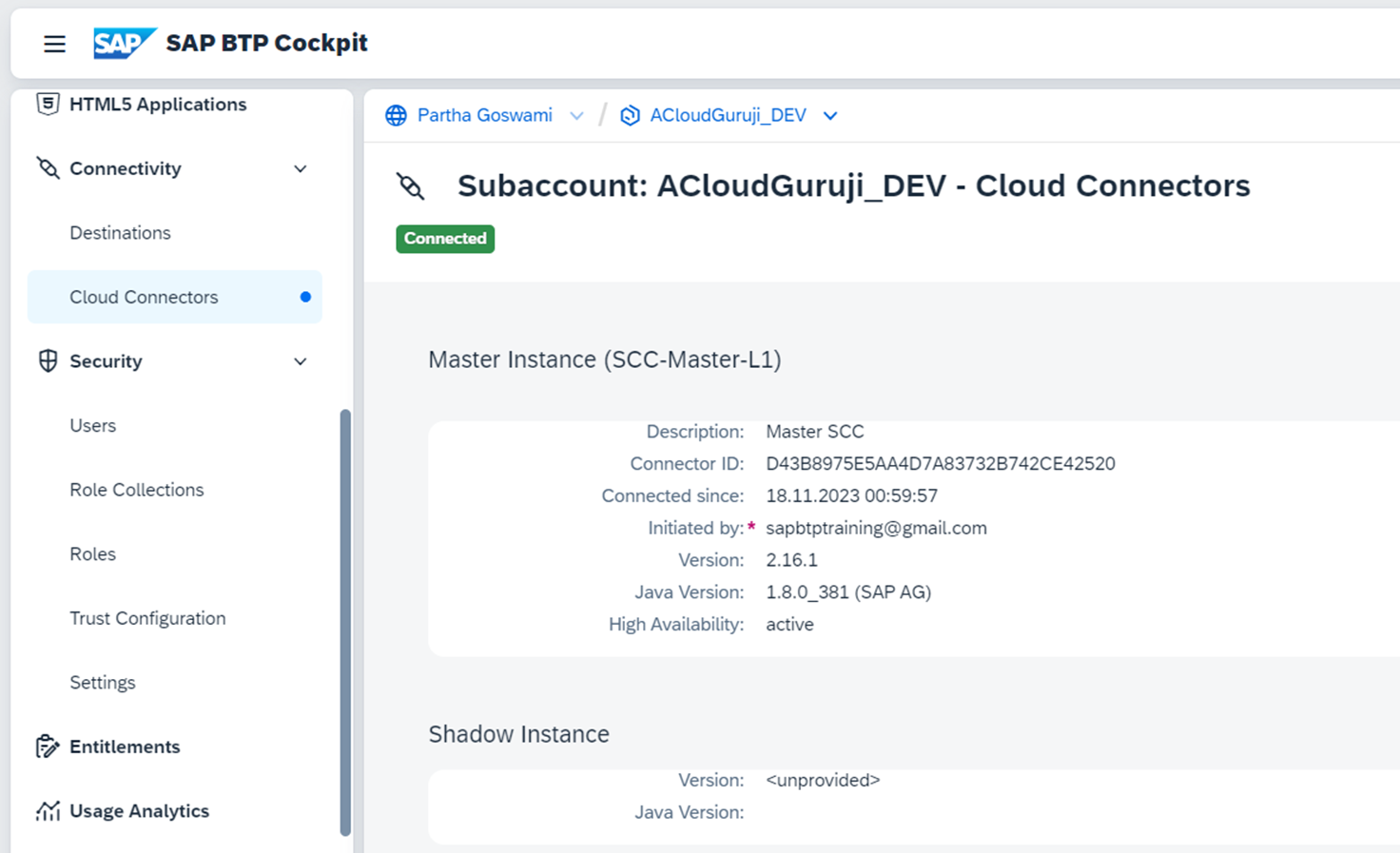Click the HTML5 Applications icon
1400x853 pixels.
[x=48, y=104]
